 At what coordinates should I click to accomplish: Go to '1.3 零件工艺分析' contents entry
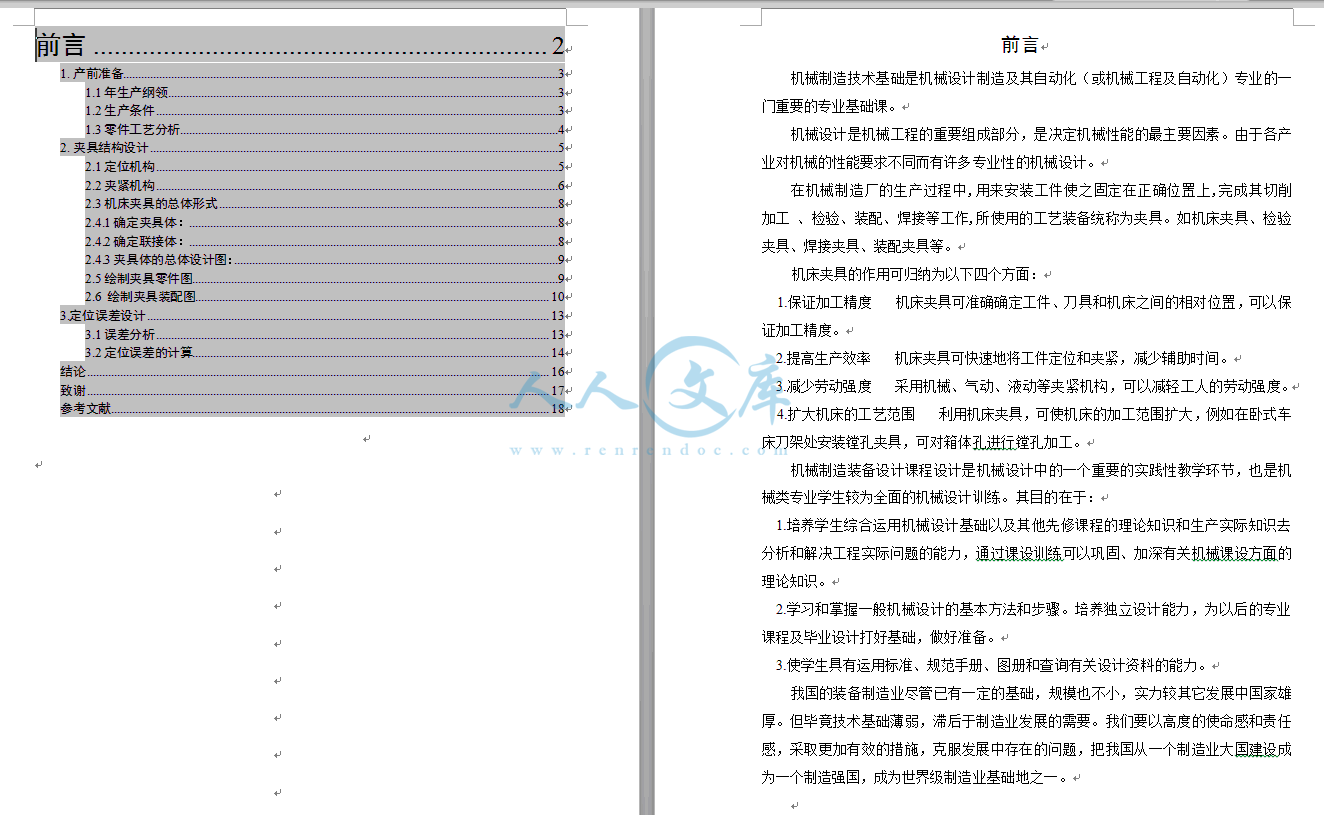(x=325, y=129)
